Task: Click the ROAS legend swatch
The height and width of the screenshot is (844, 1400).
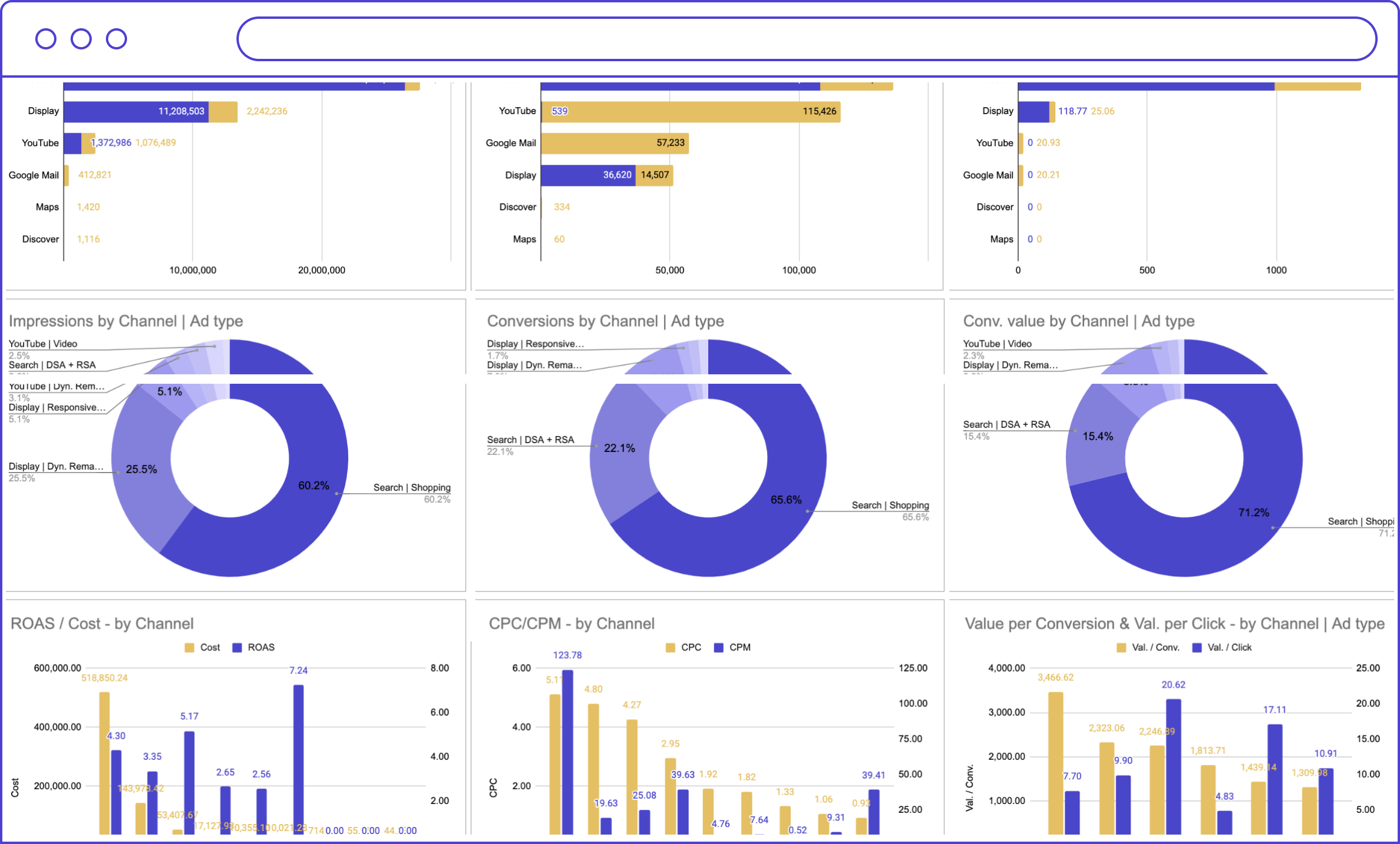Action: click(237, 647)
